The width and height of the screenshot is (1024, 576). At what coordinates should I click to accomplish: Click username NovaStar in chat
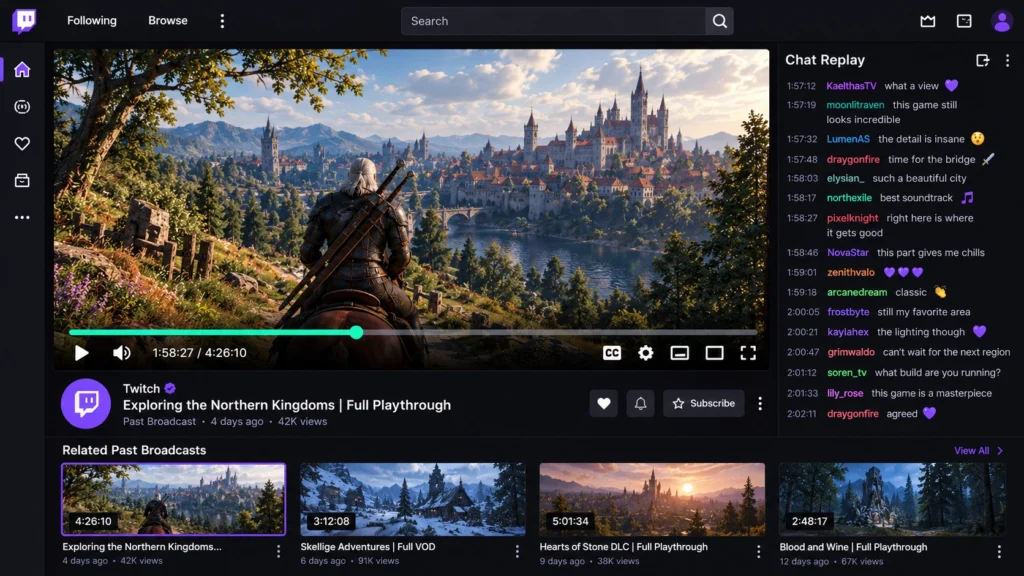click(x=848, y=253)
